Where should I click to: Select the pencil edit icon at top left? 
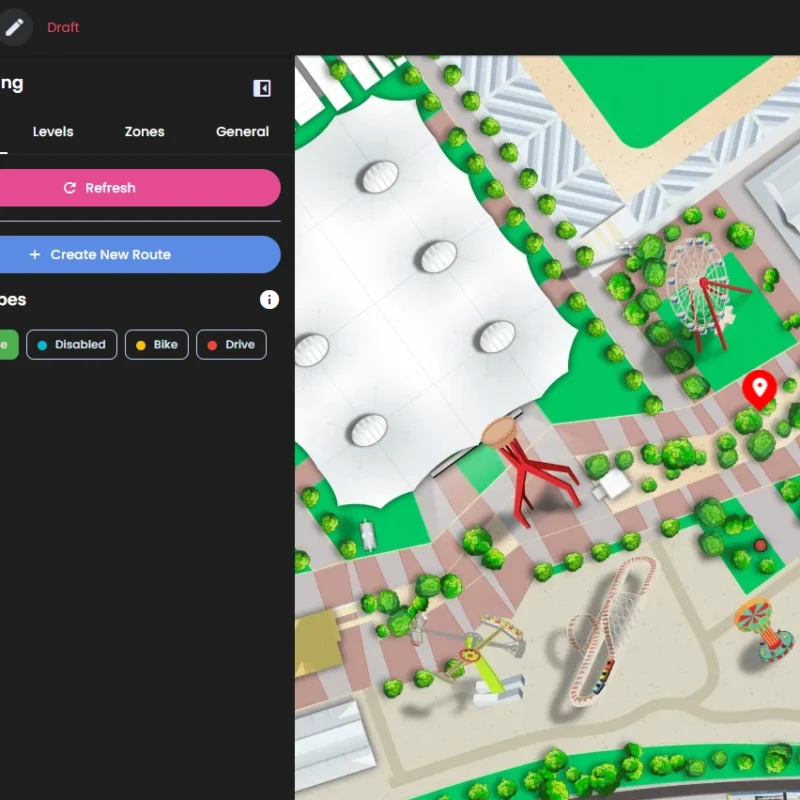(x=16, y=26)
